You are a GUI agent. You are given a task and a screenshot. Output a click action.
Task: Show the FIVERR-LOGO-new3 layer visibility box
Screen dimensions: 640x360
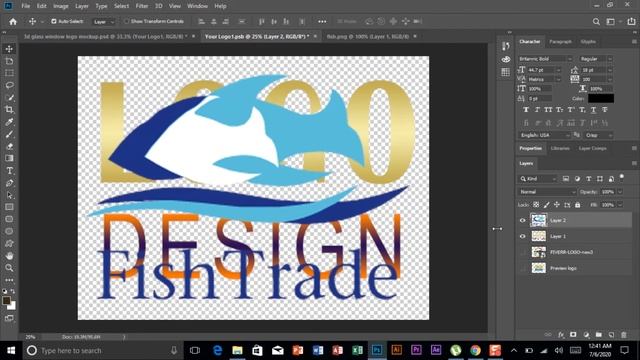(522, 252)
